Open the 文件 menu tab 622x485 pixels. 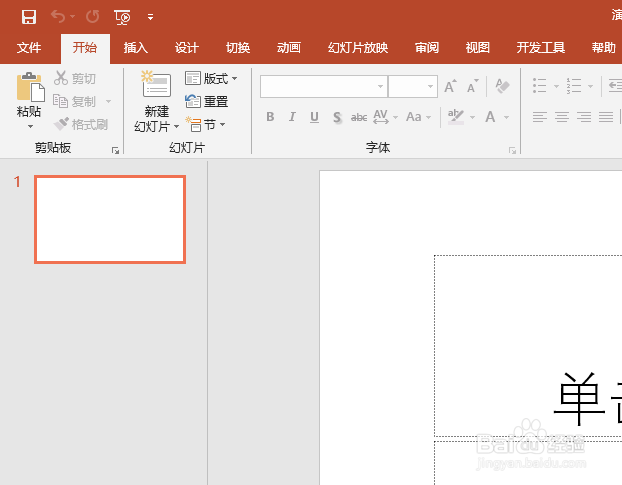coord(29,48)
